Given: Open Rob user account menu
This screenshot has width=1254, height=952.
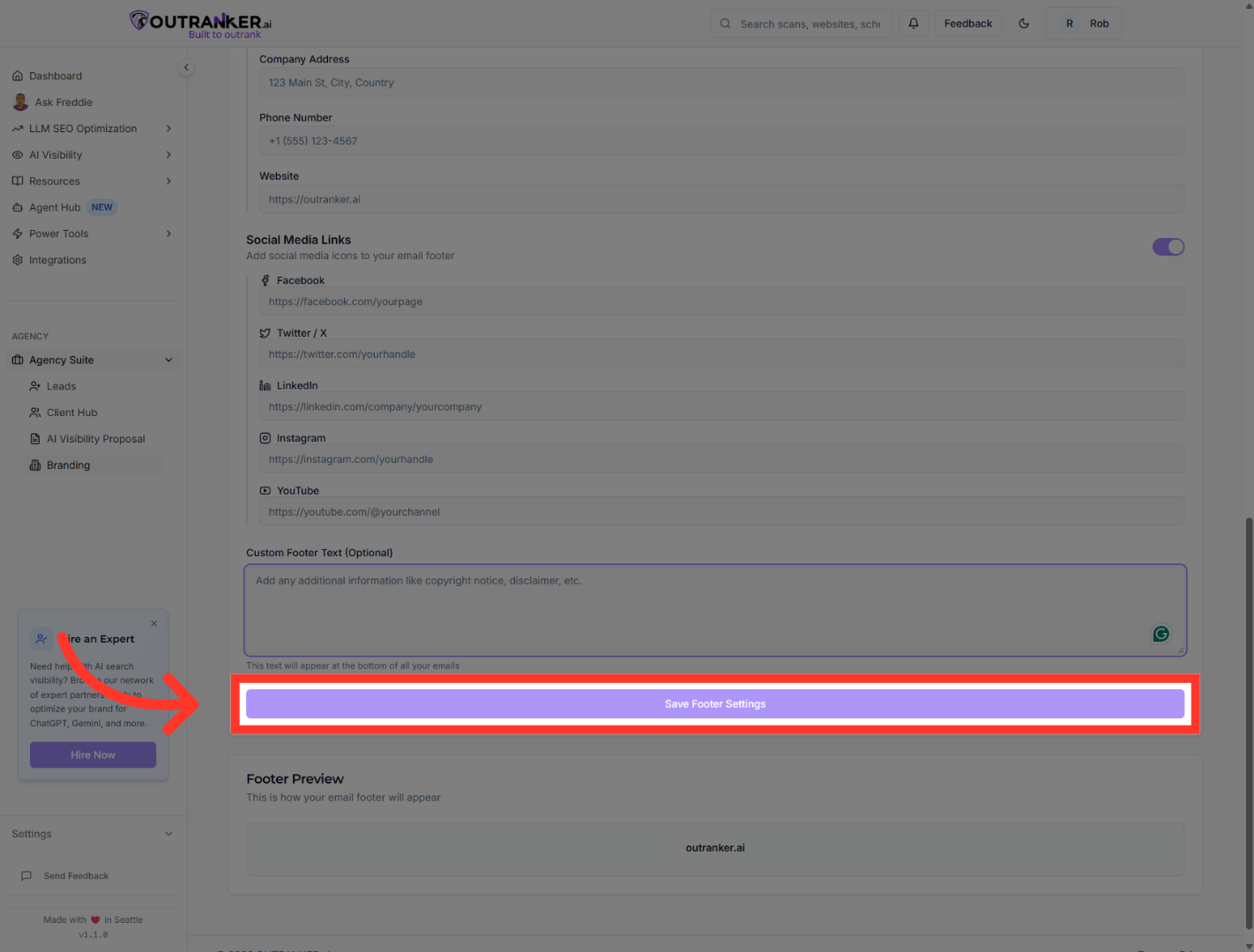Looking at the screenshot, I should click(1084, 24).
